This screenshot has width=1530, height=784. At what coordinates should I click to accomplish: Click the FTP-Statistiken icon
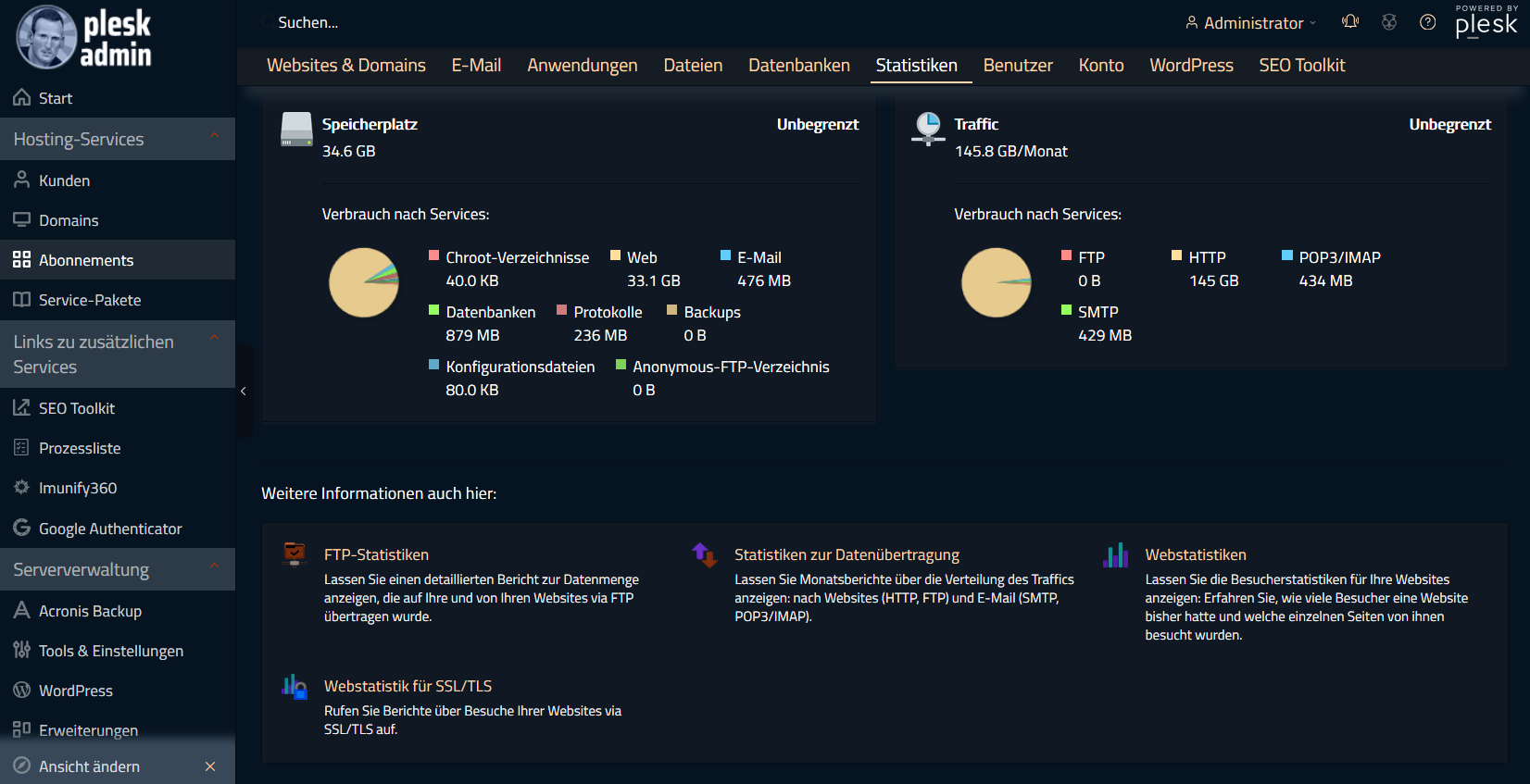point(295,554)
